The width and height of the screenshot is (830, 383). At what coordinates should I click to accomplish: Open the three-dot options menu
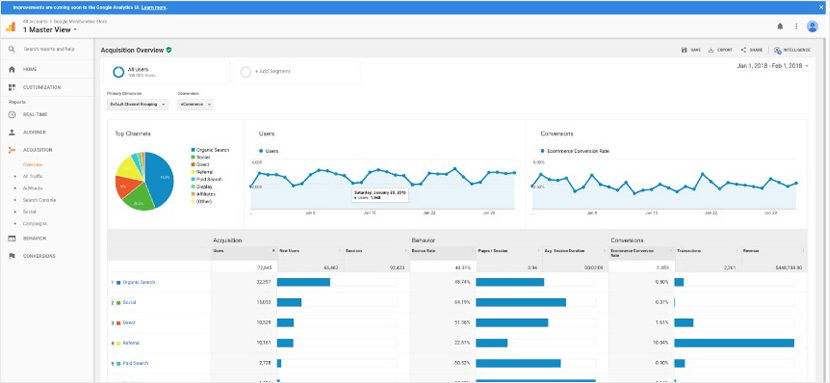(796, 26)
